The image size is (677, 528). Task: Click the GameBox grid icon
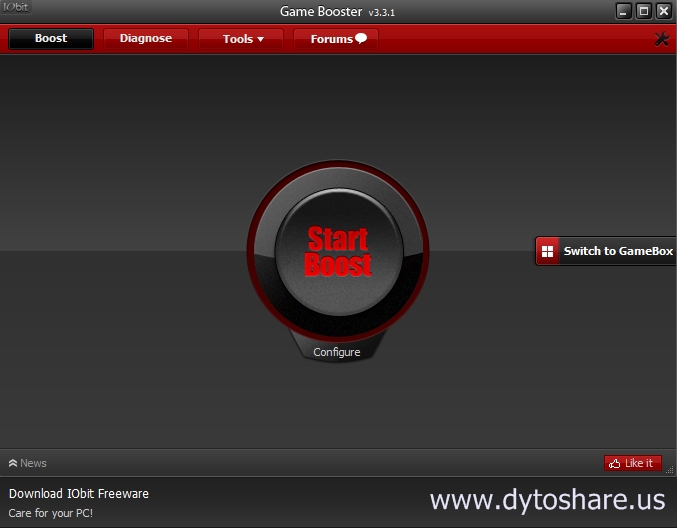point(547,251)
